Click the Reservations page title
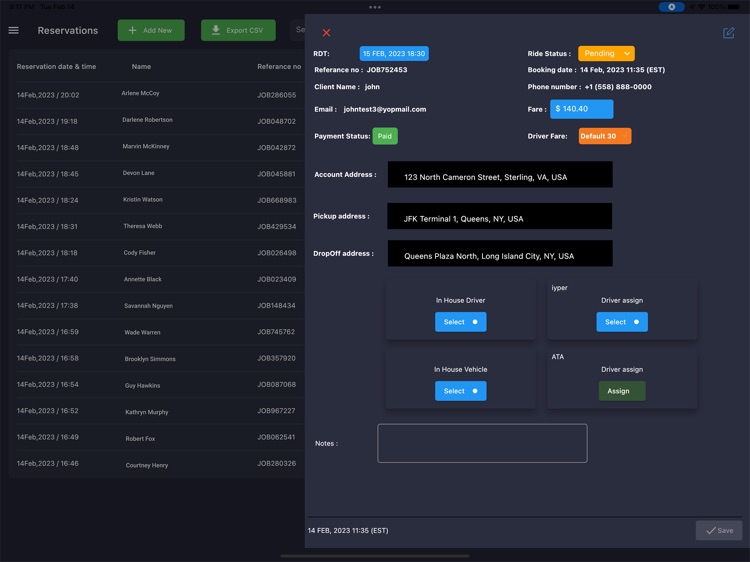The image size is (750, 562). click(x=67, y=30)
